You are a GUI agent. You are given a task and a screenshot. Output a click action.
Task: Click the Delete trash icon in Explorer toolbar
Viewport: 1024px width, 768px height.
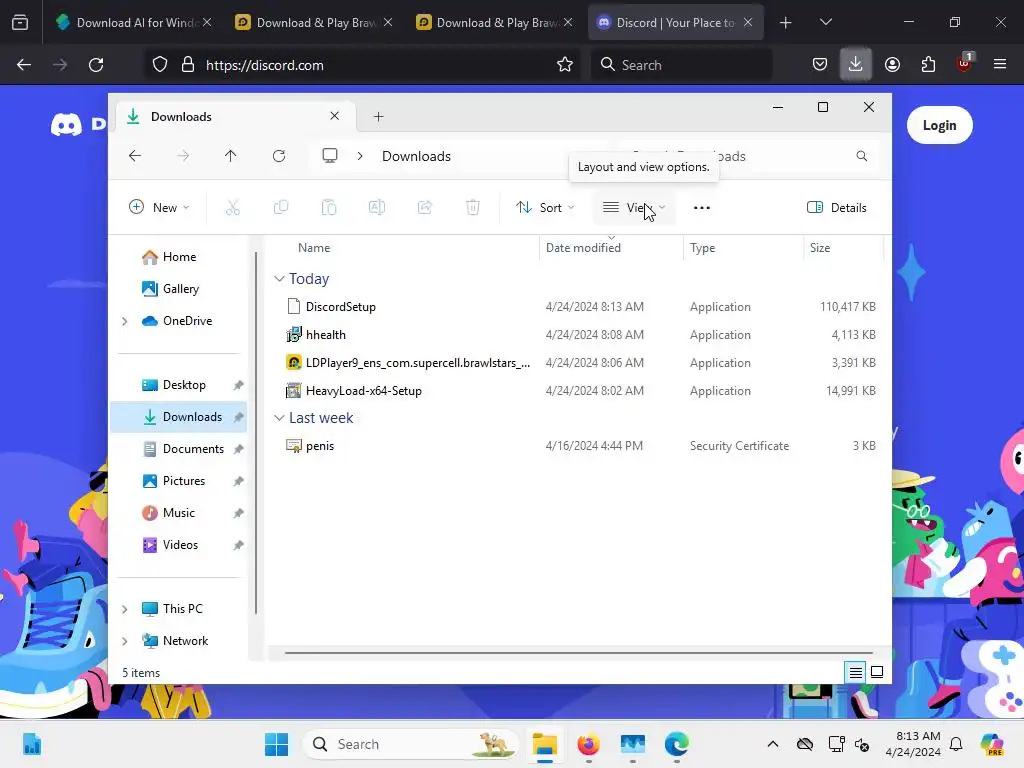pyautogui.click(x=473, y=208)
